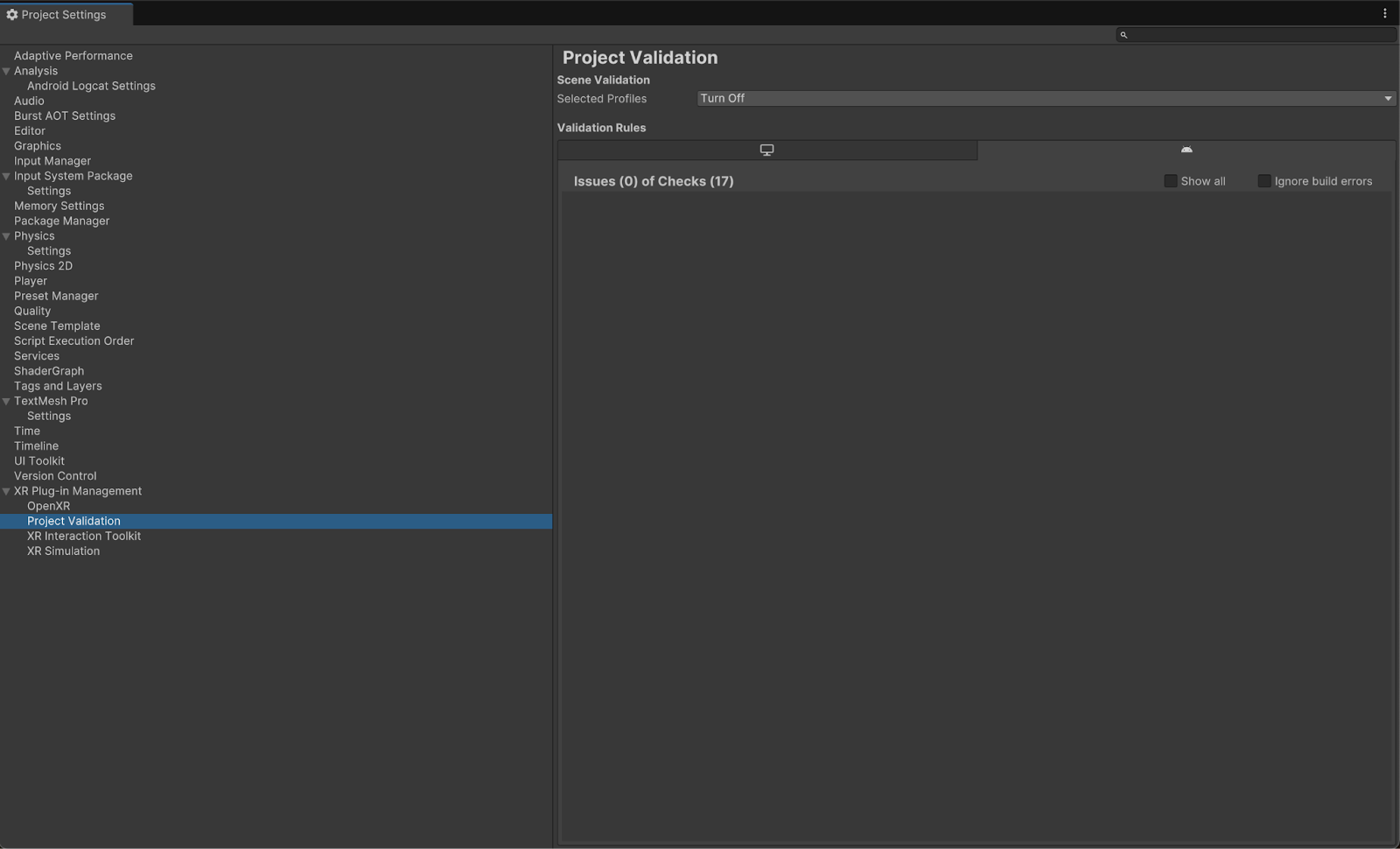Viewport: 1400px width, 849px height.
Task: Click in the settings search field
Action: 1260,35
